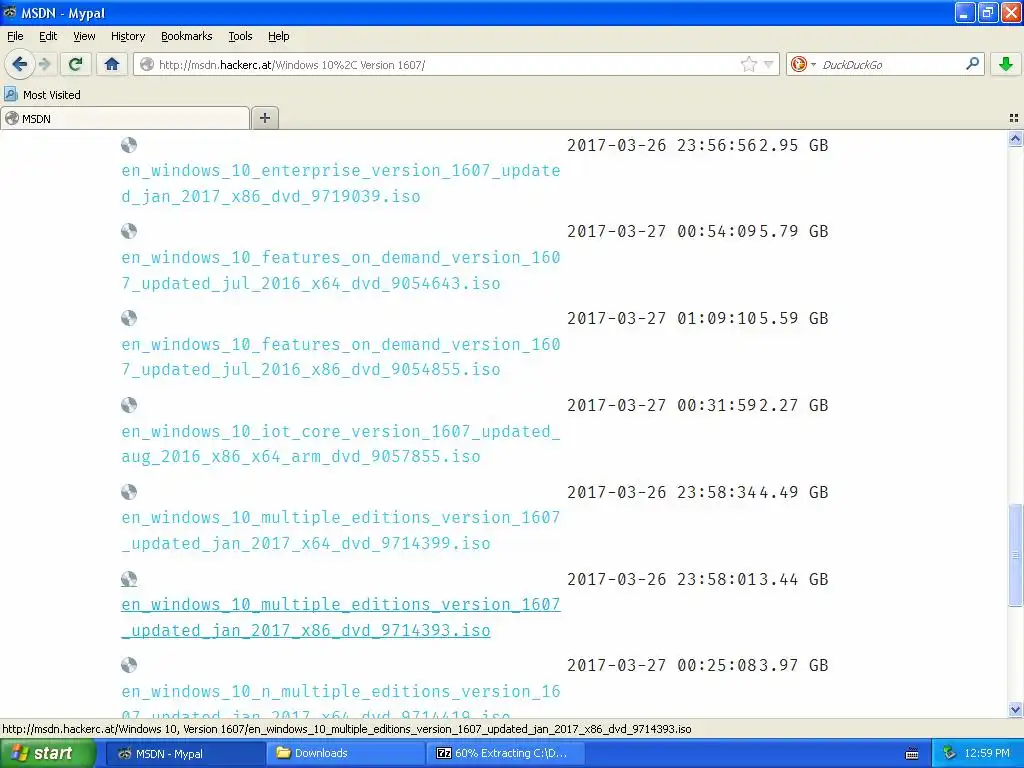Open the Tools menu
1024x768 pixels.
(240, 36)
